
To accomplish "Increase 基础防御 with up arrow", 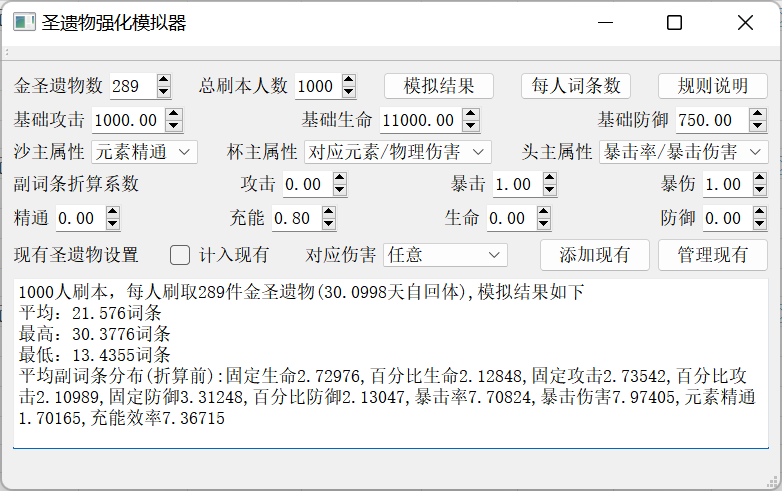I will tap(758, 114).
